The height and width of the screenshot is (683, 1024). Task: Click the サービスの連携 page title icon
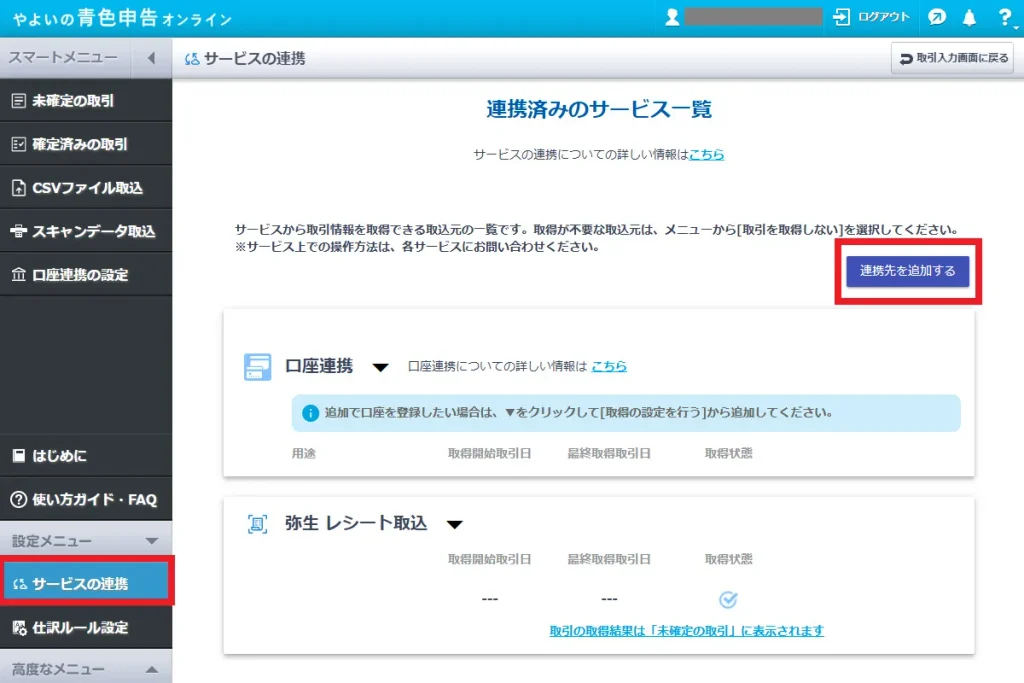192,59
